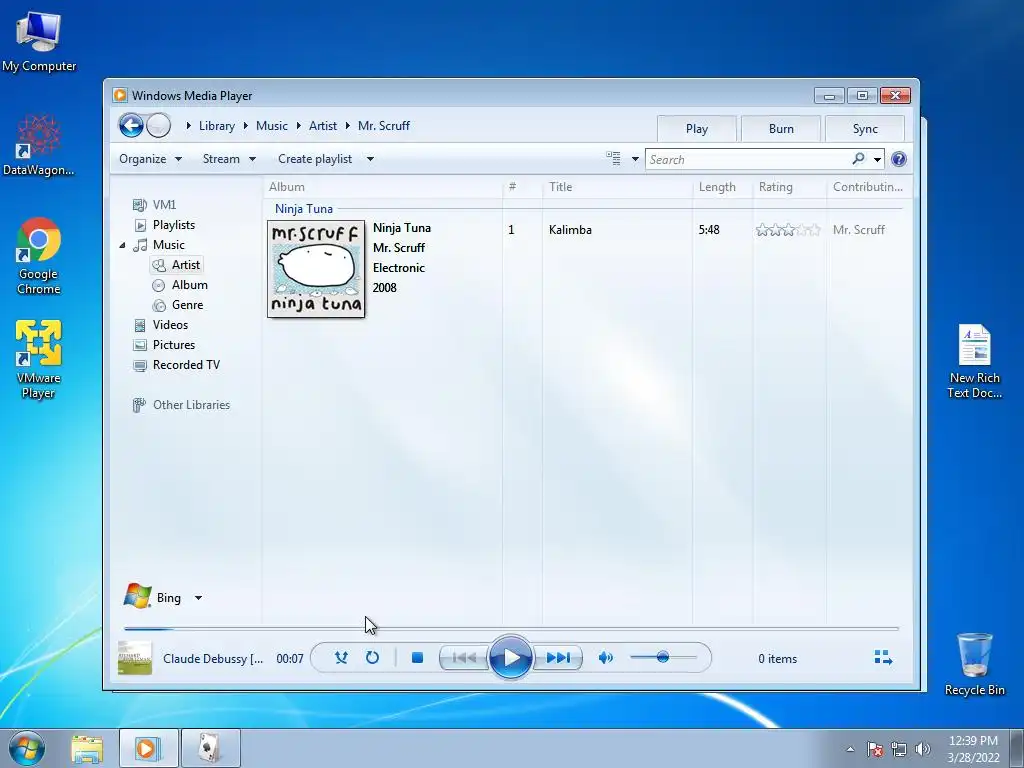
Task: Open Other Libraries
Action: [191, 405]
